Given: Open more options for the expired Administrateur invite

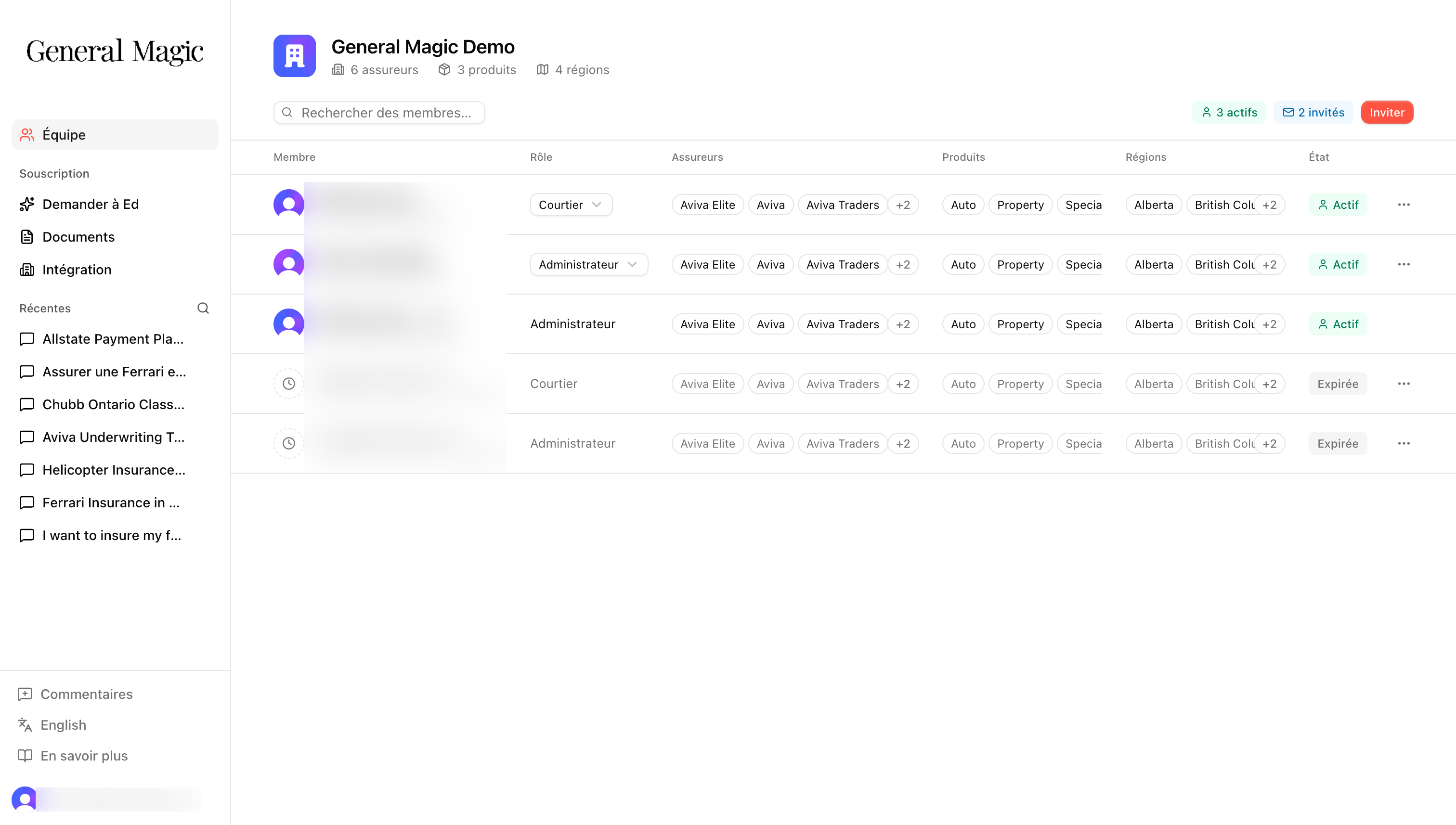Looking at the screenshot, I should pyautogui.click(x=1404, y=443).
